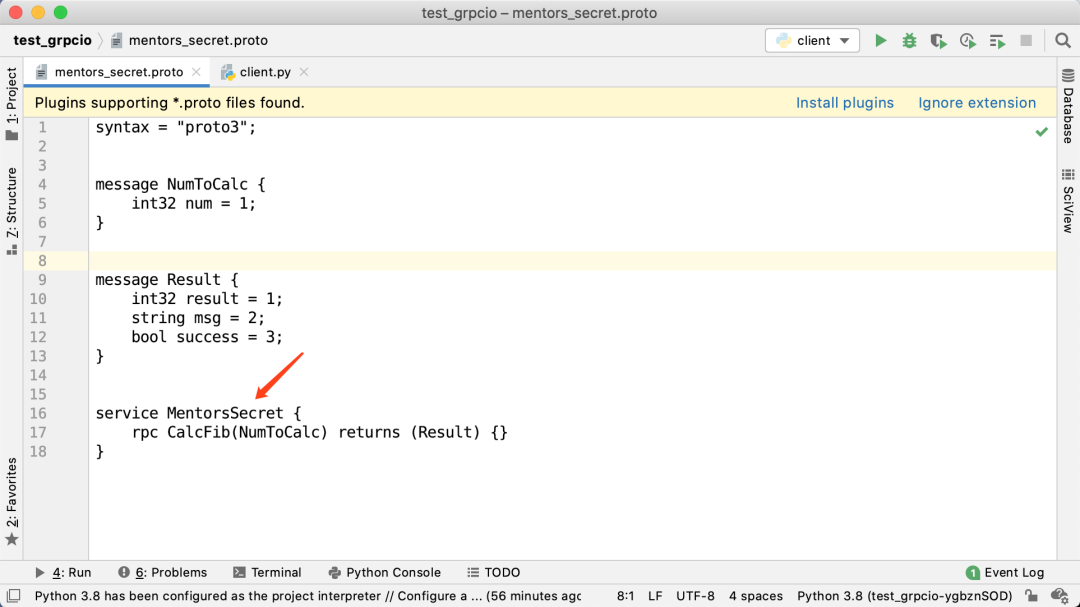Click test_grpcio breadcrumb
Screen dimensions: 1080x607
[x=52, y=41]
